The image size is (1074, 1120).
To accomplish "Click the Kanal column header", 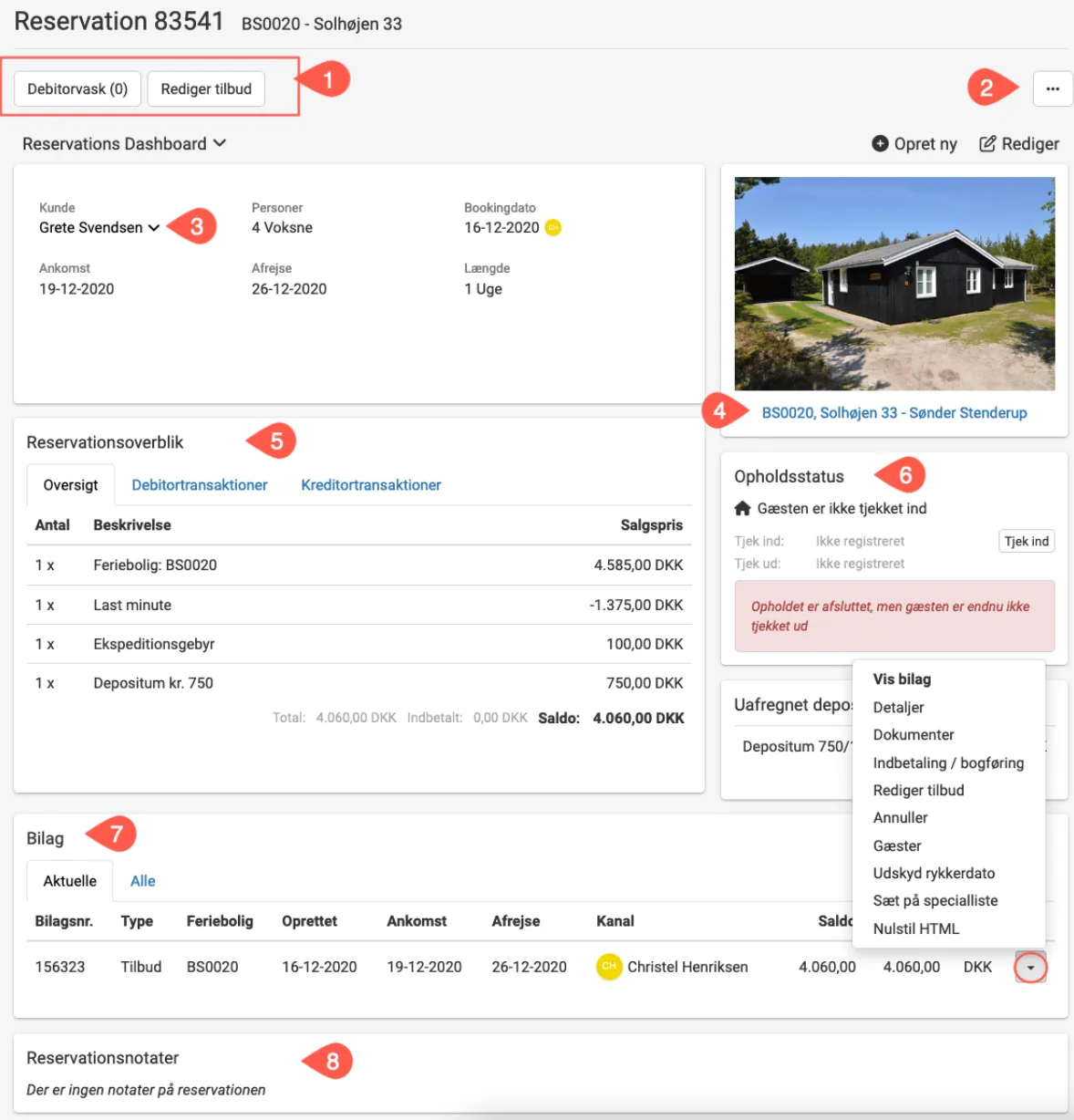I will pyautogui.click(x=615, y=922).
